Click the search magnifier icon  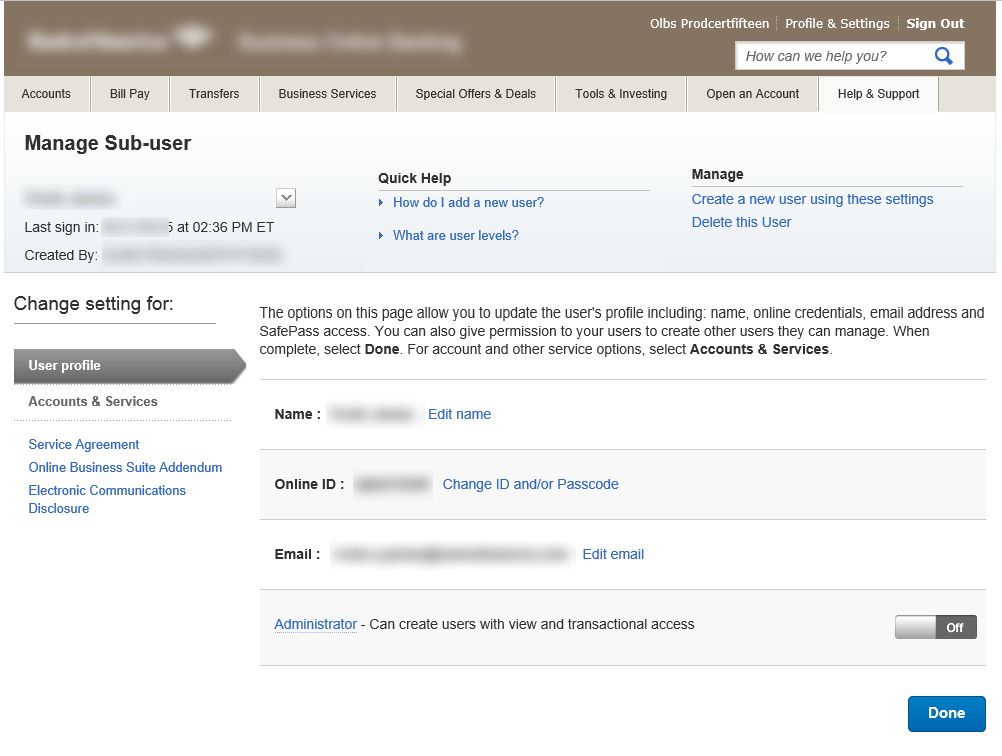pyautogui.click(x=943, y=56)
